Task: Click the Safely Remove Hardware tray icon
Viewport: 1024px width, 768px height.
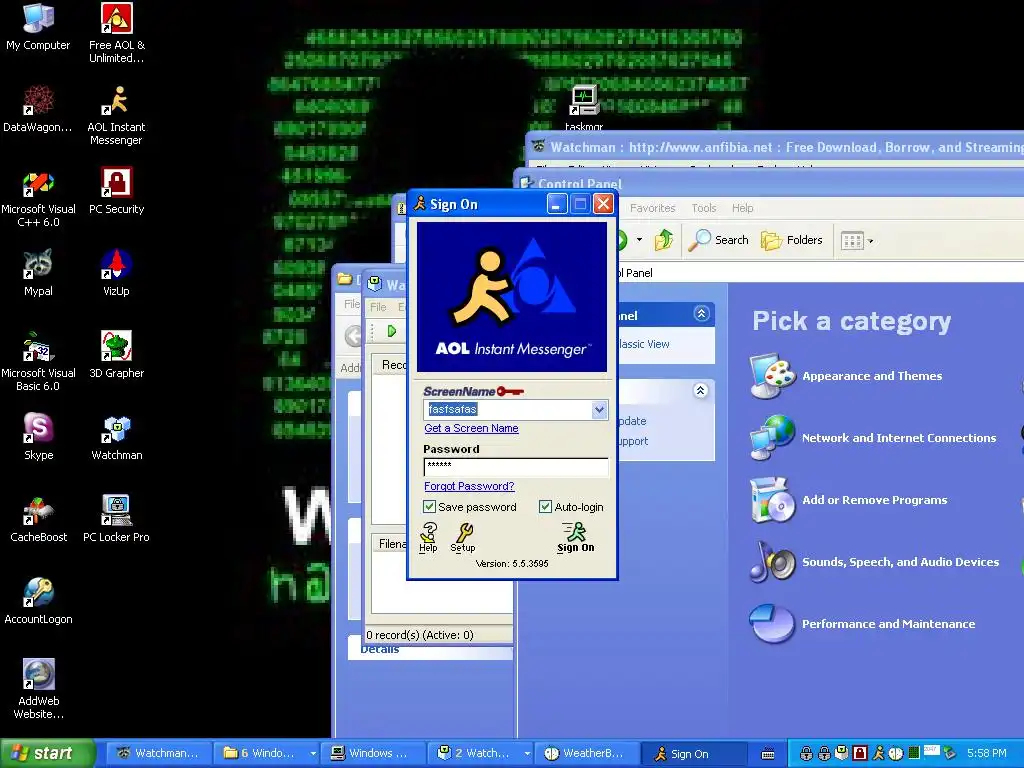Action: pos(949,753)
